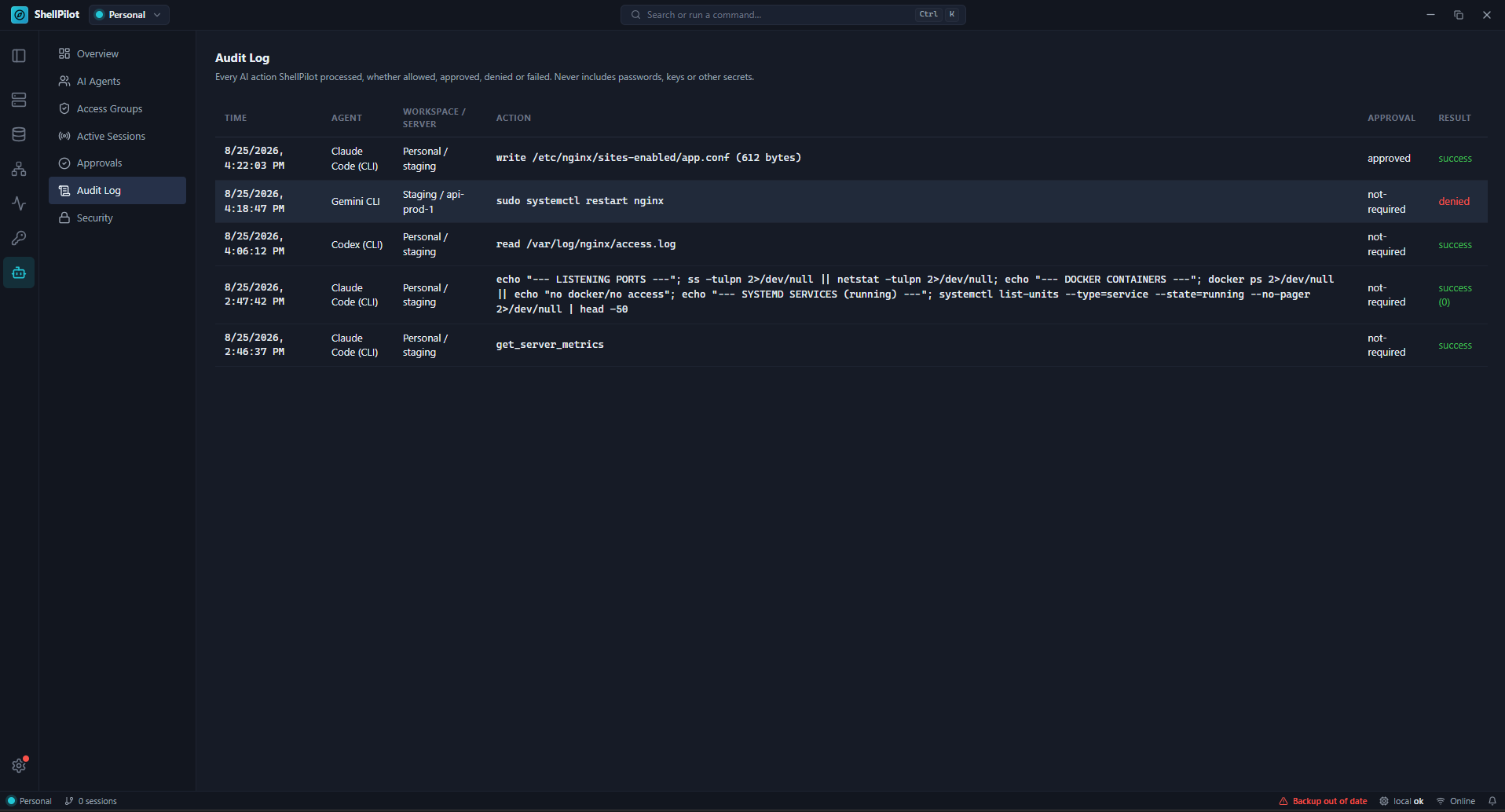Click the AGENT column header
The image size is (1505, 812).
pyautogui.click(x=346, y=118)
